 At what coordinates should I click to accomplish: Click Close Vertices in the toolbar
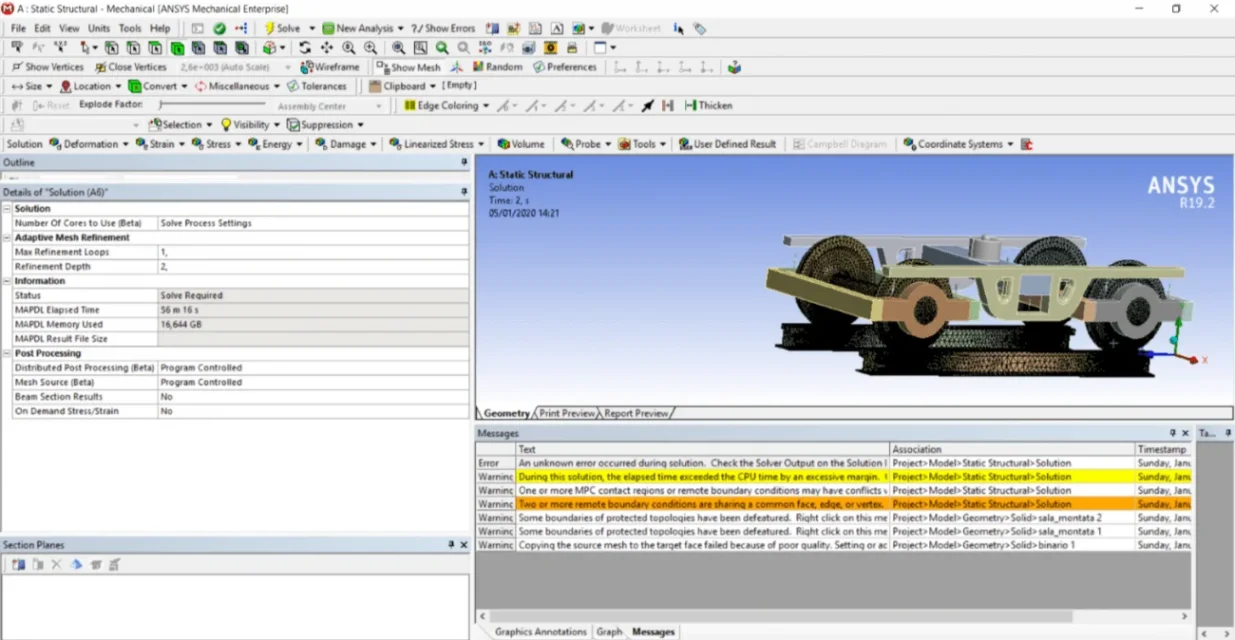pos(130,67)
